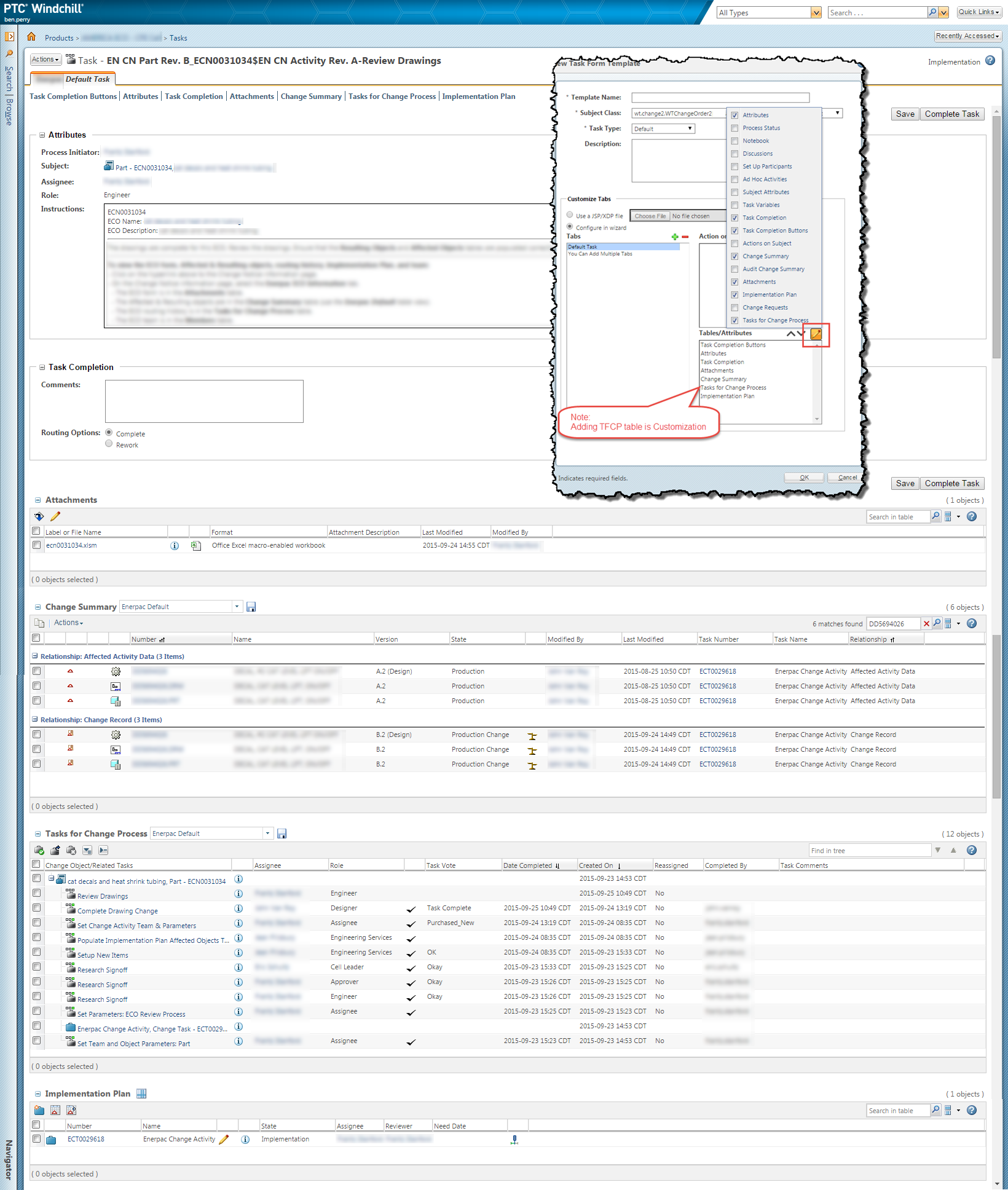The image size is (1008, 1190).
Task: Click the download icon in Attachments toolbar
Action: 39,516
